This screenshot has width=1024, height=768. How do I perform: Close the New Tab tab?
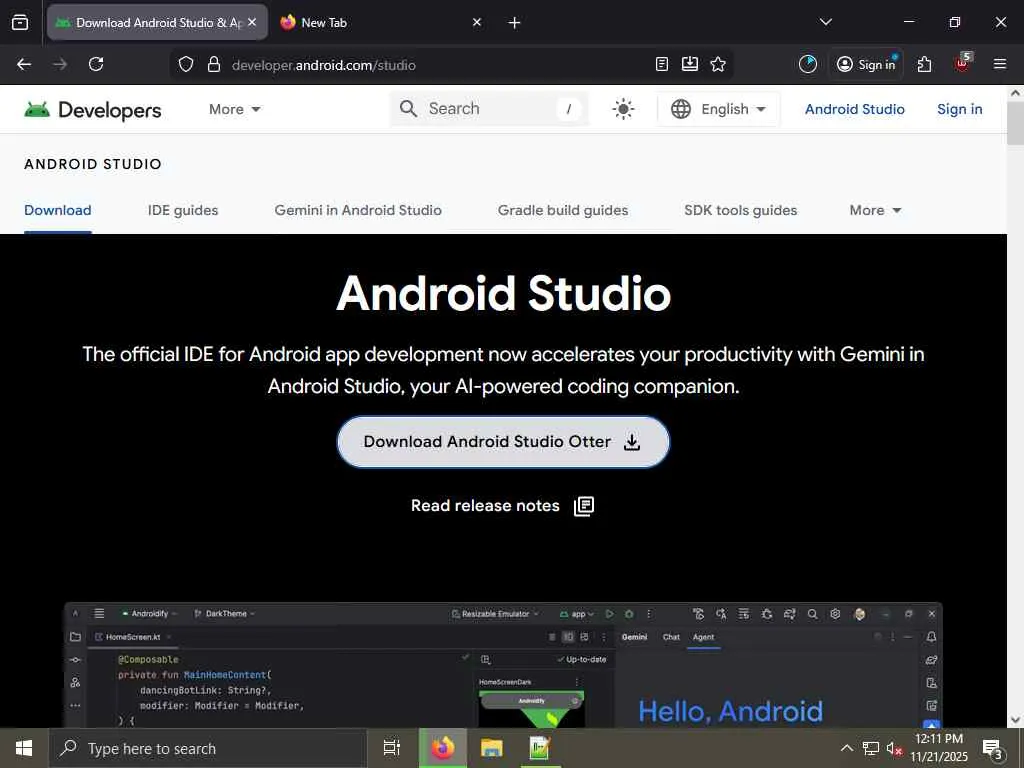pos(477,22)
